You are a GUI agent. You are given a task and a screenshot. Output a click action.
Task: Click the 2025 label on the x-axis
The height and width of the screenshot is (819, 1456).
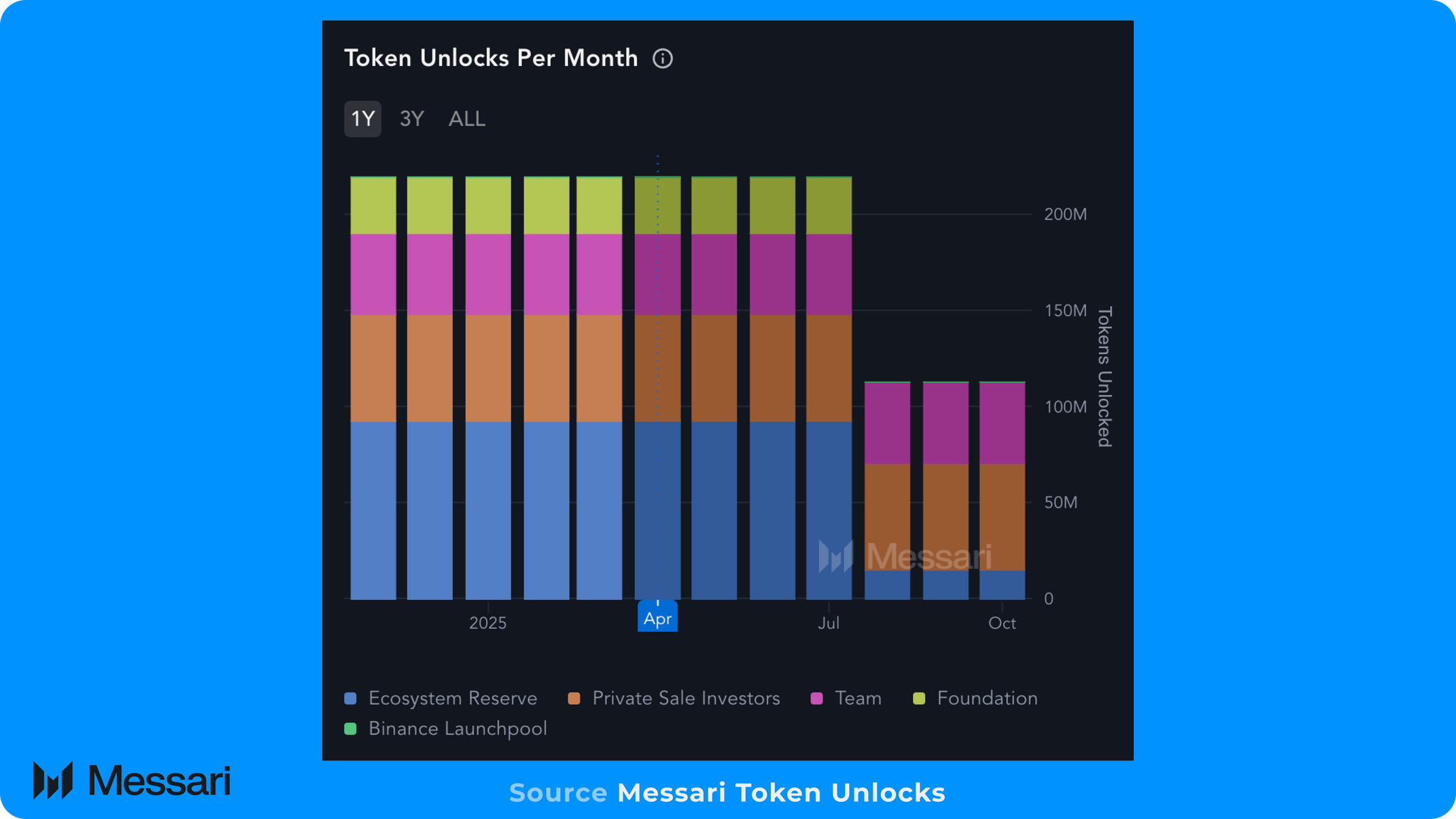(x=488, y=623)
